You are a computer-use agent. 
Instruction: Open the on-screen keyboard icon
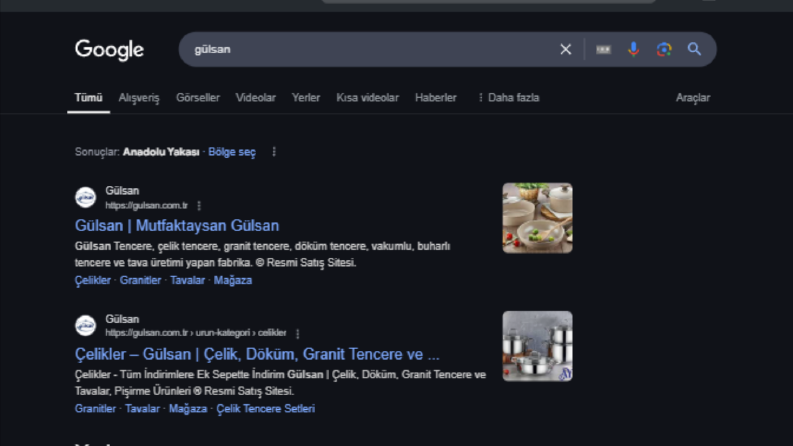point(603,49)
